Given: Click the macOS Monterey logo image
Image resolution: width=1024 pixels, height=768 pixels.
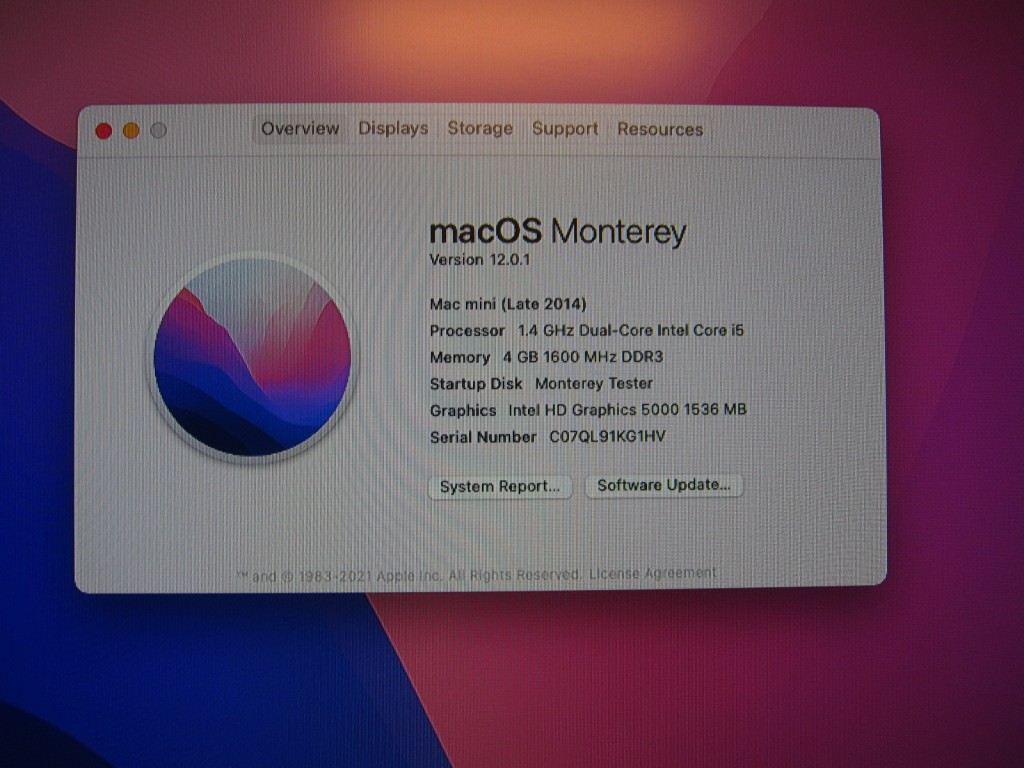Looking at the screenshot, I should pos(252,357).
